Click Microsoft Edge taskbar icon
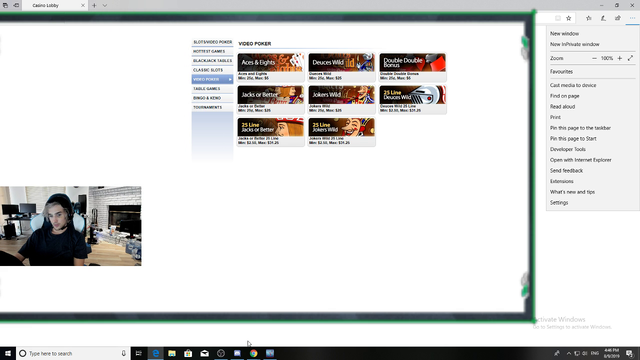The height and width of the screenshot is (360, 640). [156, 353]
